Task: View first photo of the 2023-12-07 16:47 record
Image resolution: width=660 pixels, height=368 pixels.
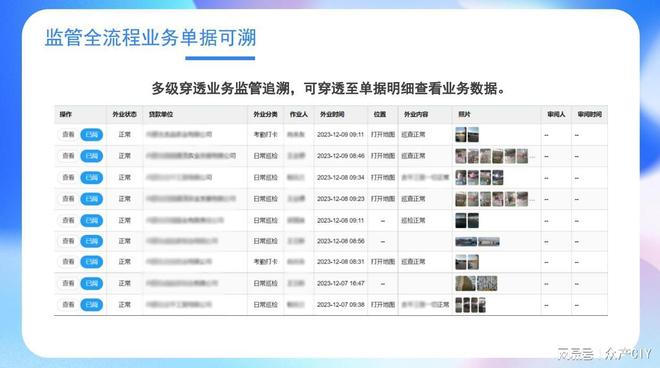Action: 466,283
